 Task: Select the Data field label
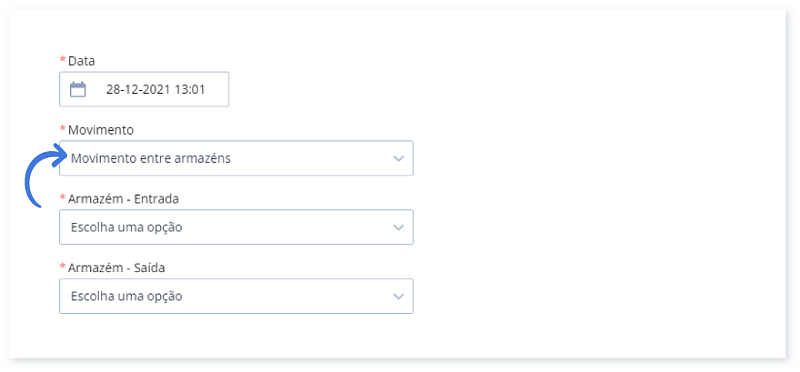click(x=82, y=61)
